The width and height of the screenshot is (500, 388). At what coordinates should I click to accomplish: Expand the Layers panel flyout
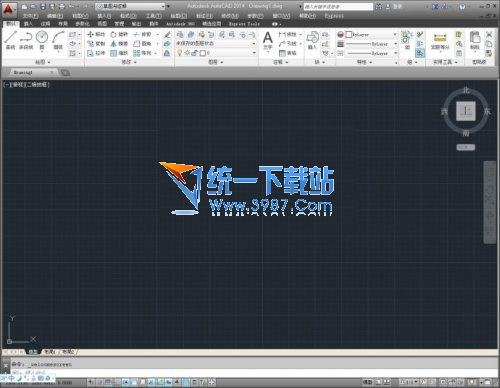click(x=216, y=62)
